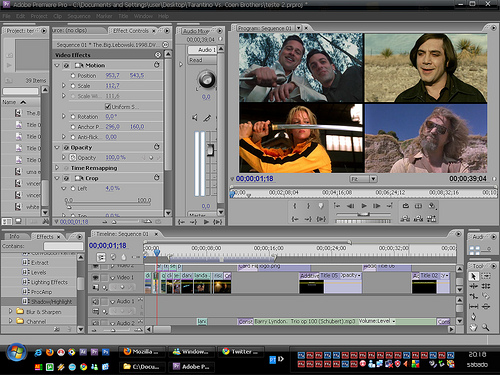Screen dimensions: 500x375
Task: Toggle Opacity effect on or off
Action: click(x=66, y=147)
